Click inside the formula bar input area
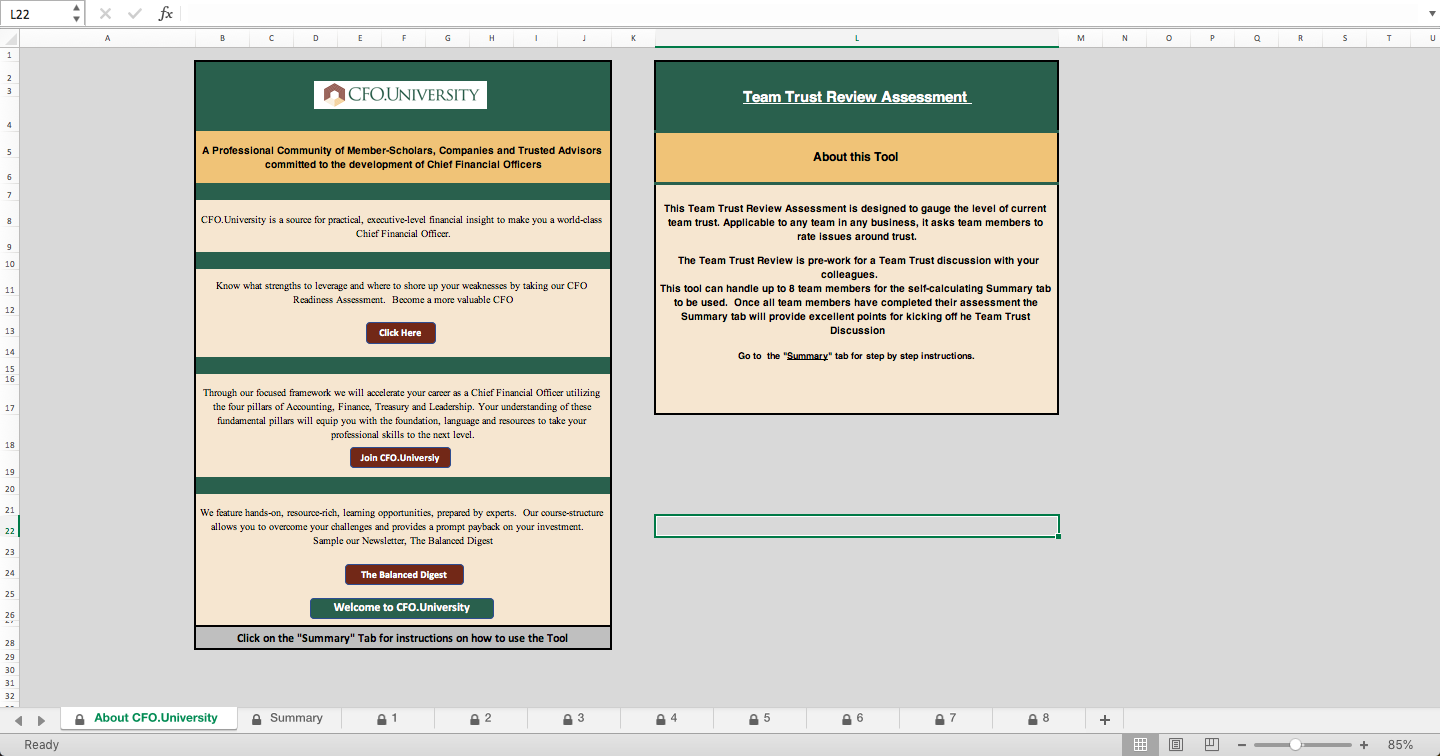Image resolution: width=1440 pixels, height=756 pixels. click(800, 13)
